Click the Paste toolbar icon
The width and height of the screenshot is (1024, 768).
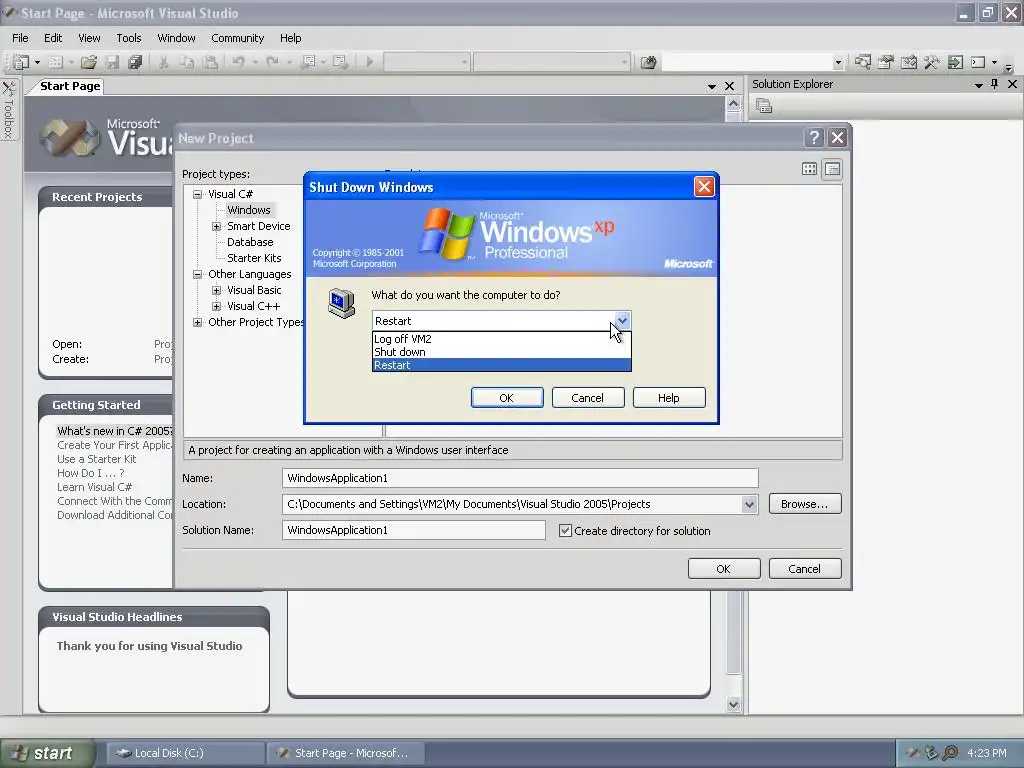pos(210,62)
